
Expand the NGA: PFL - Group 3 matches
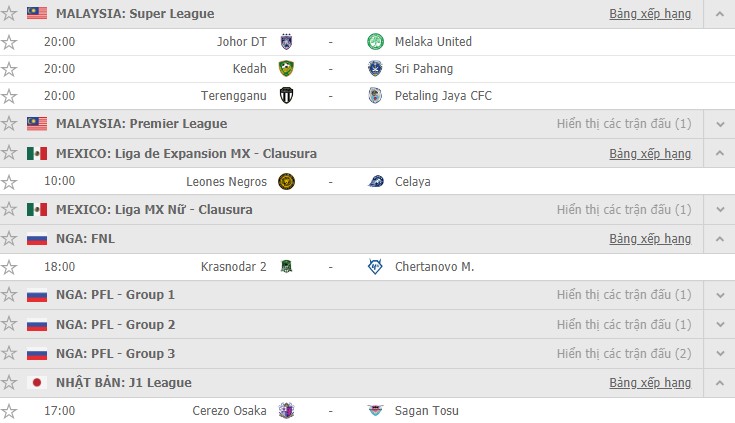point(720,354)
